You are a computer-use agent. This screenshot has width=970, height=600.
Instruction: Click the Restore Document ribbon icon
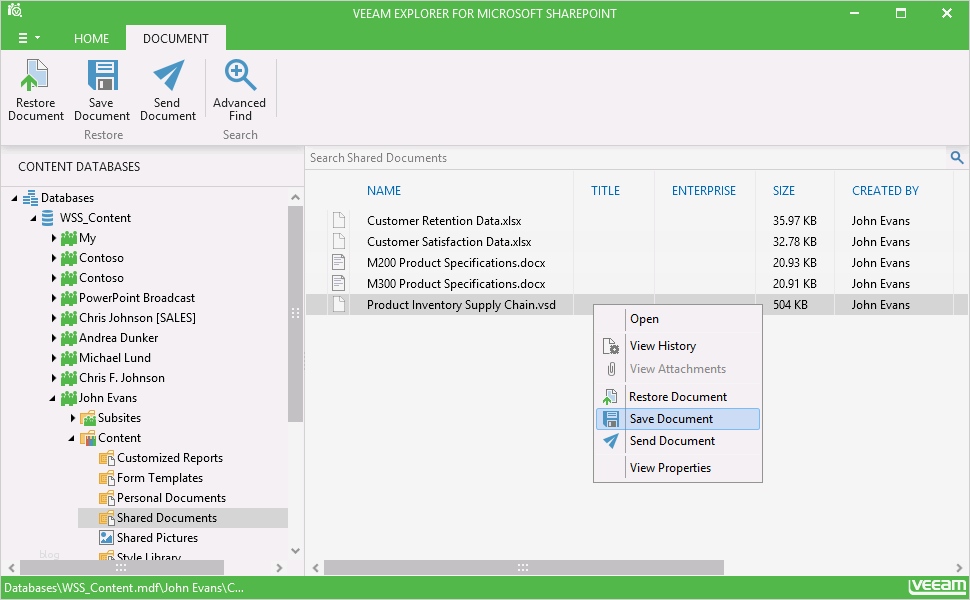click(35, 75)
